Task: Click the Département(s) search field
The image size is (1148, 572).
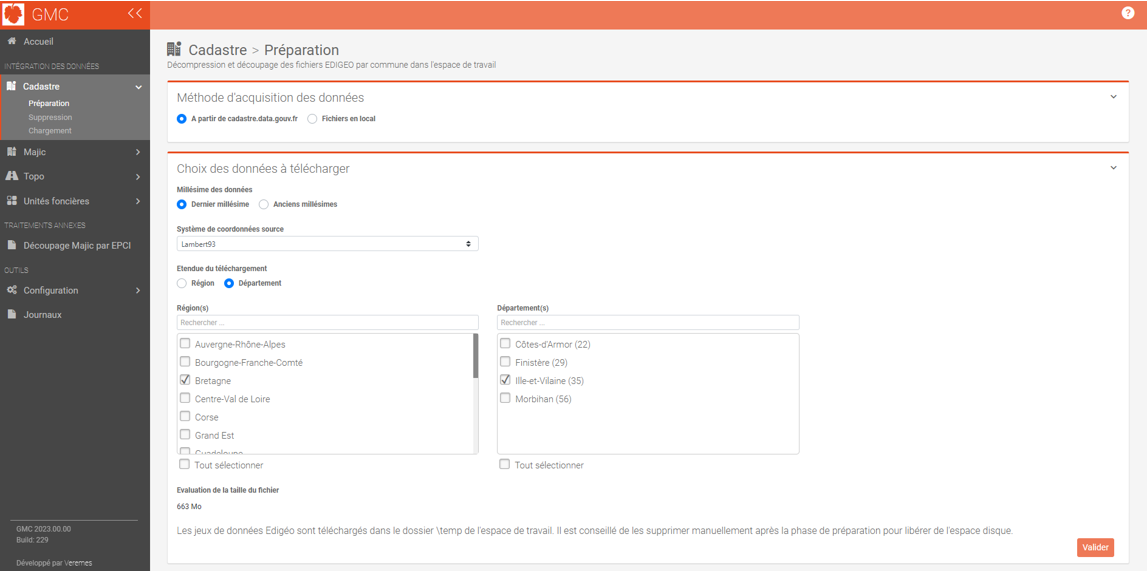Action: pyautogui.click(x=648, y=322)
